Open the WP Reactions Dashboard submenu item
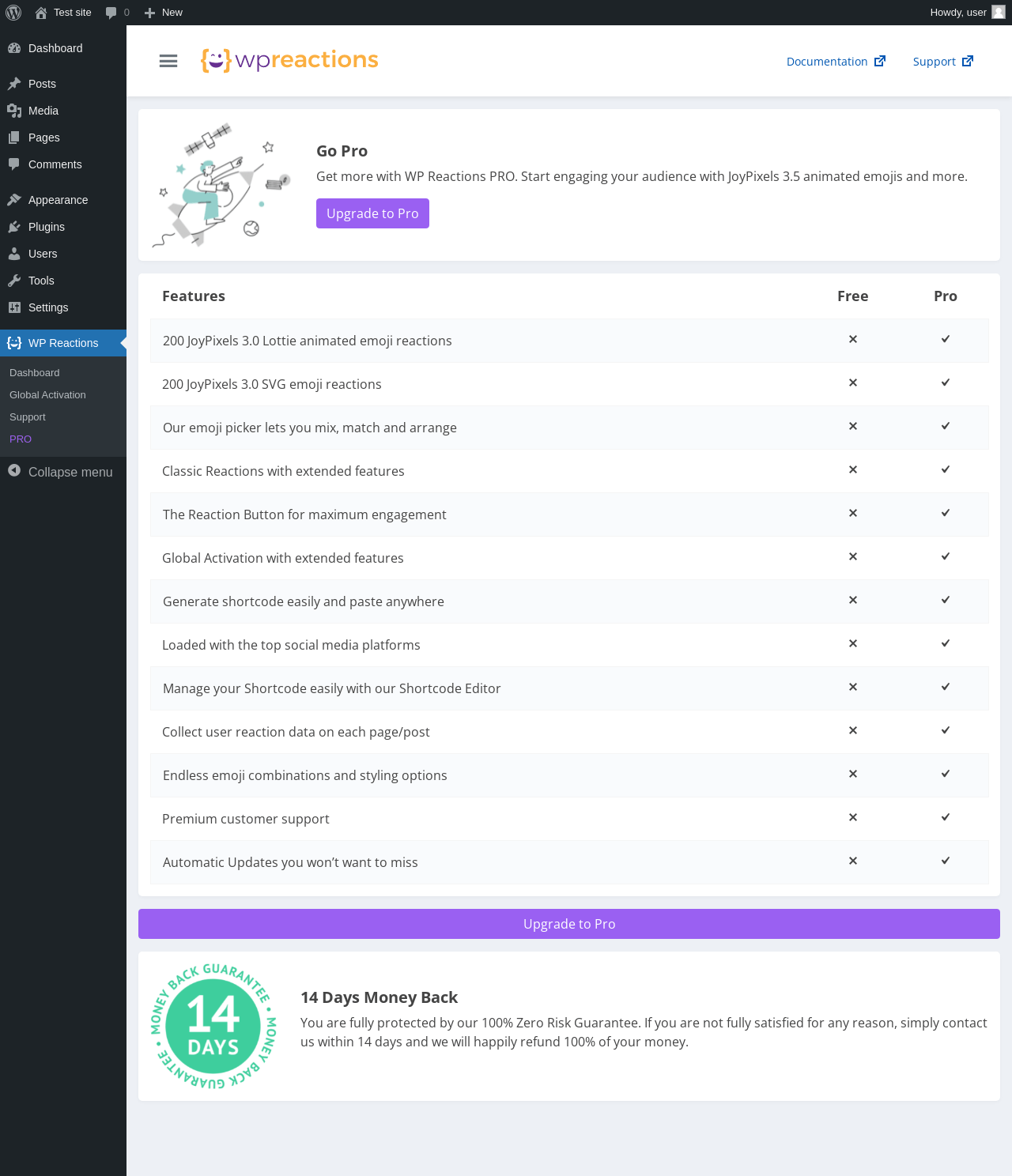1012x1176 pixels. coord(63,373)
